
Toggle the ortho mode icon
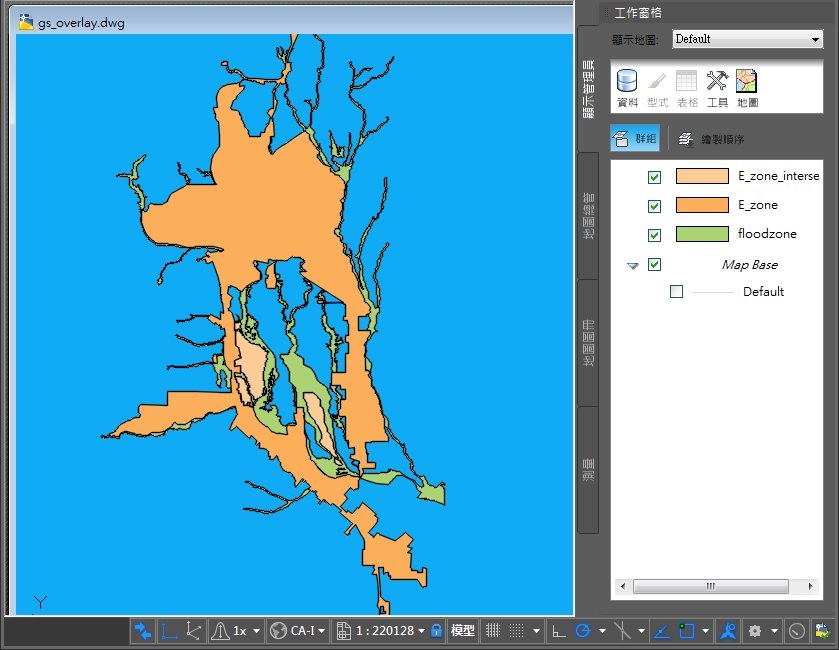(x=559, y=631)
